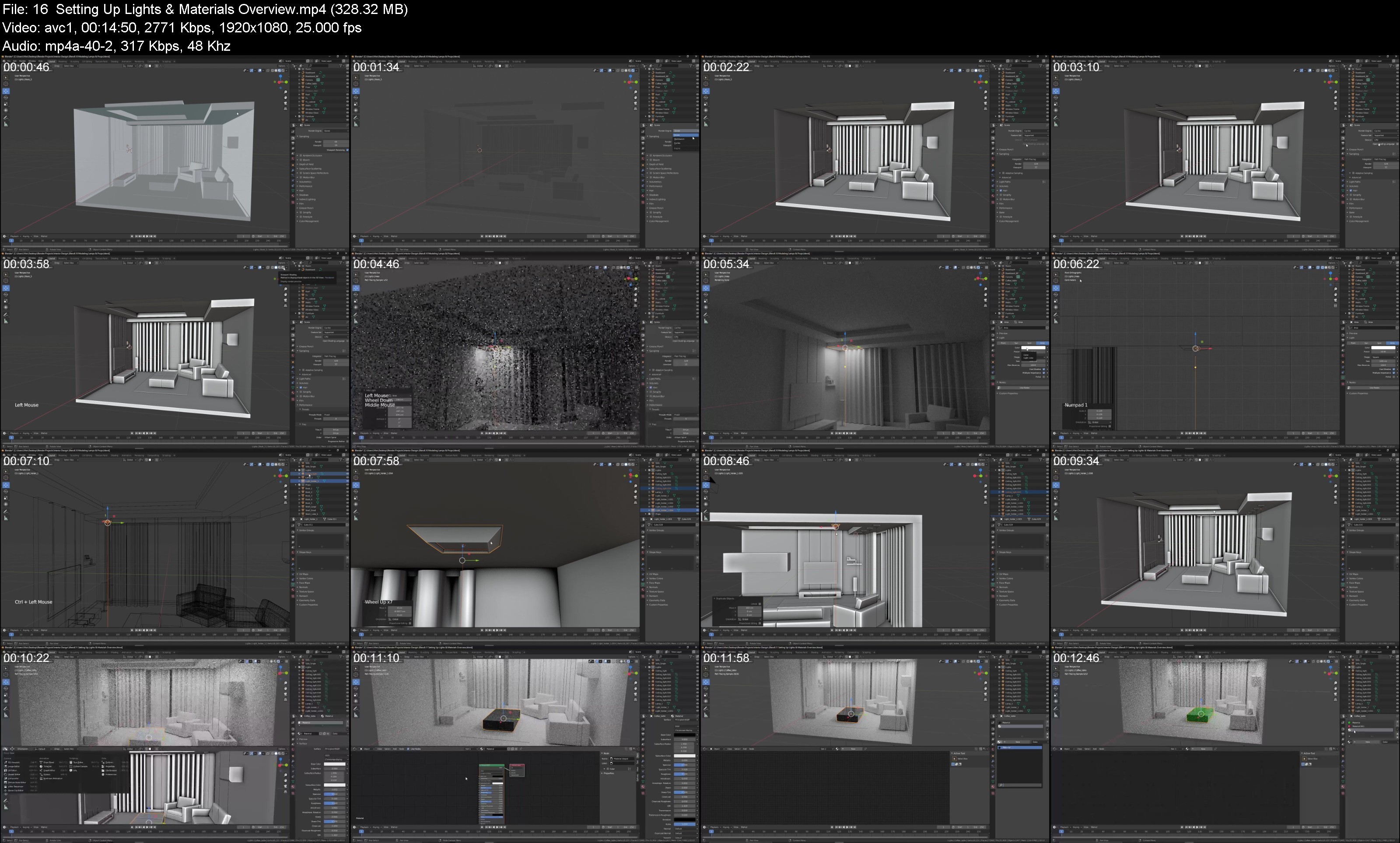
Task: Click Base Color swatch in the 00:10:22 frame
Action: click(335, 764)
